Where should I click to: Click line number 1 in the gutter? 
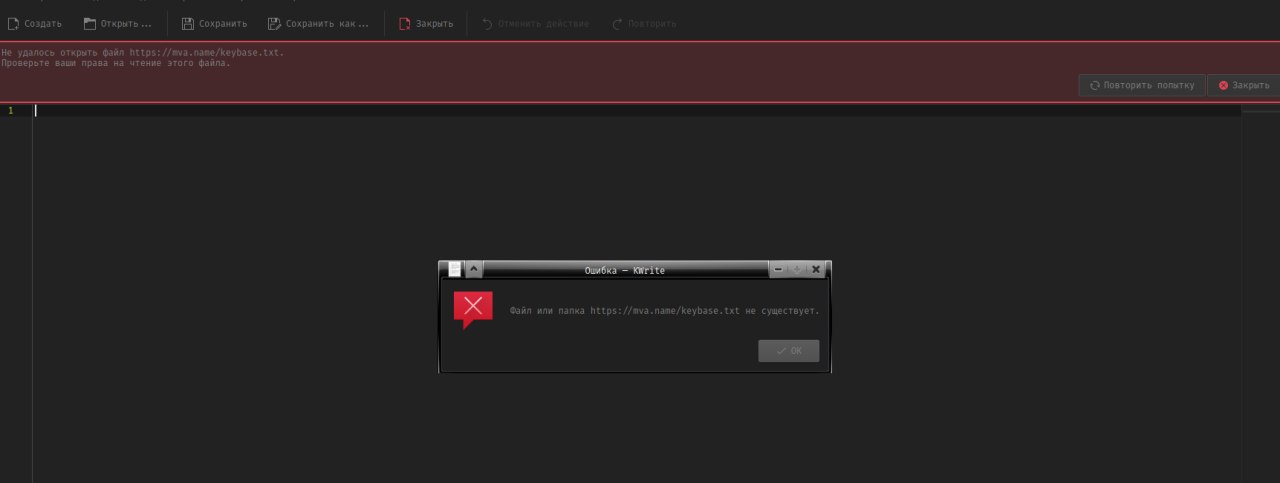tap(11, 110)
